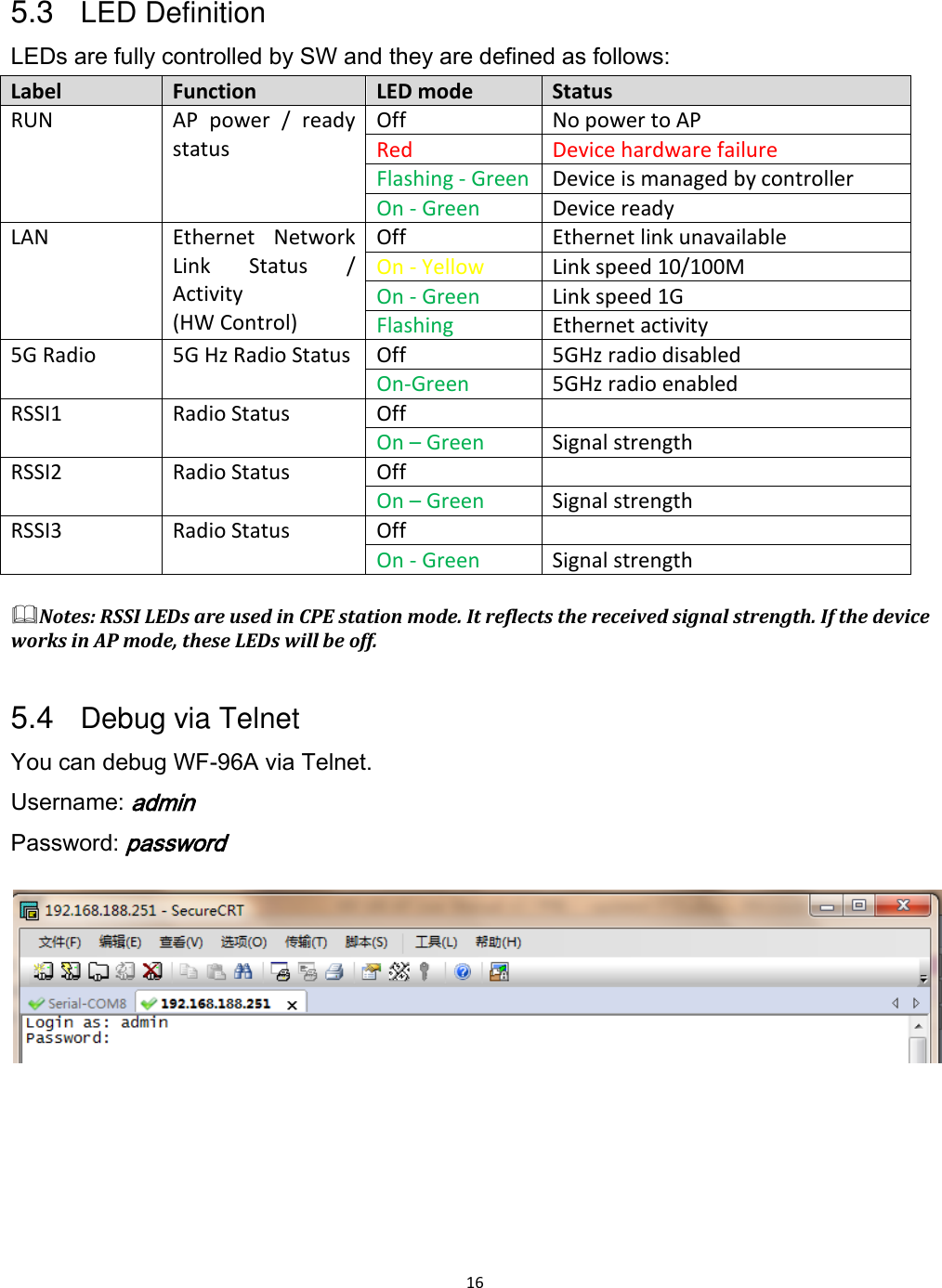
Task: Open Global Options tools icon
Action: pyautogui.click(x=399, y=971)
